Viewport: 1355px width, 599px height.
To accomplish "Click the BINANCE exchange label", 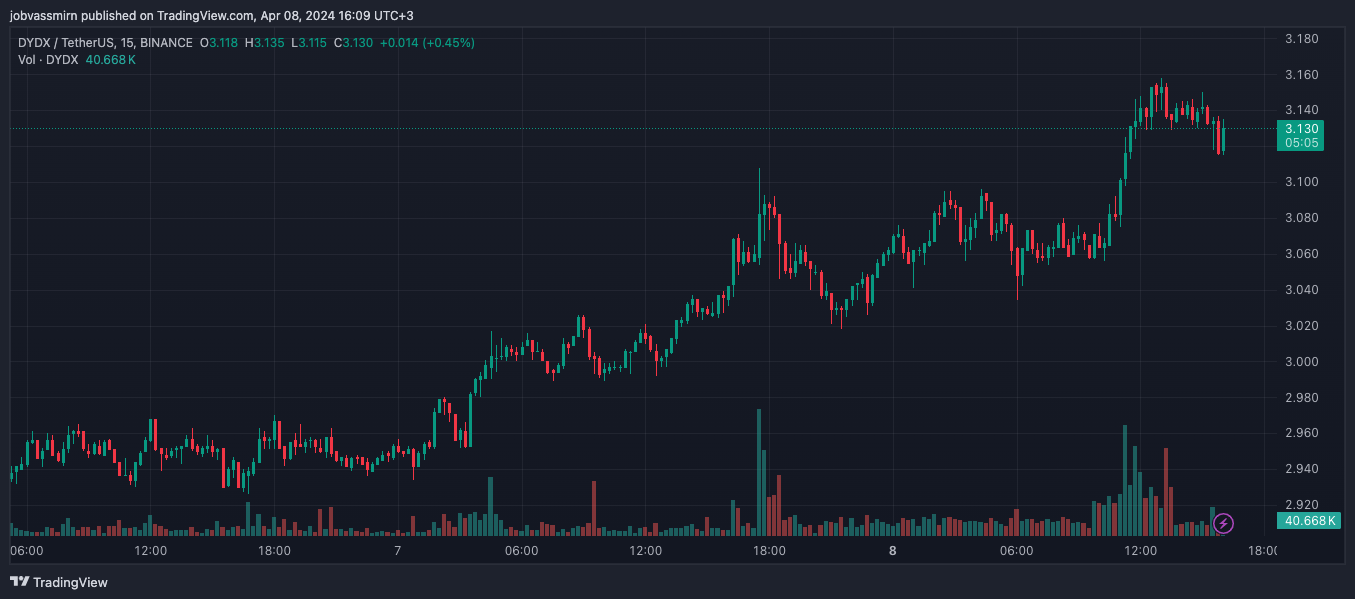I will pyautogui.click(x=167, y=43).
